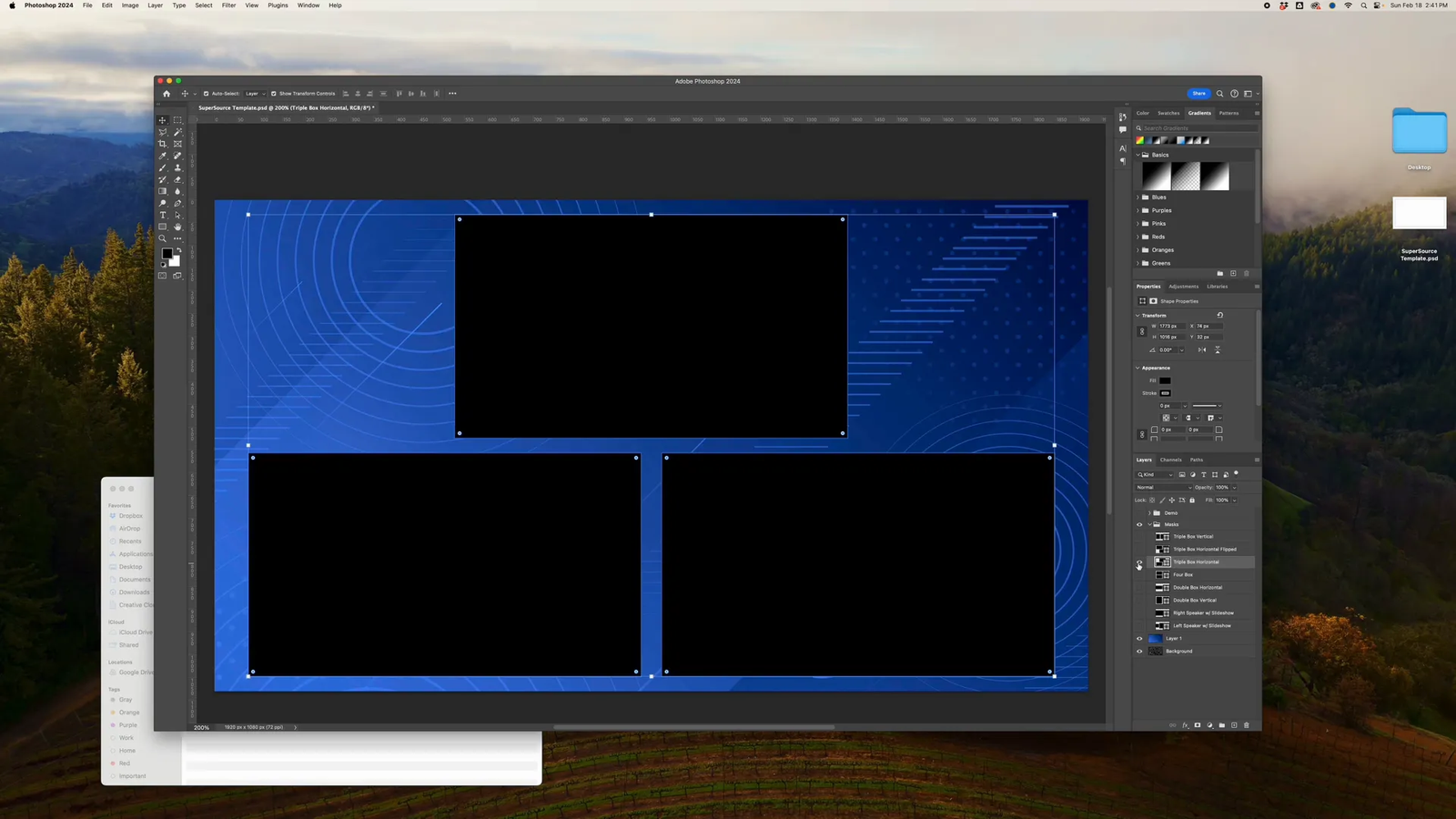Toggle the Auto-Select checkbox
This screenshot has height=819, width=1456.
206,93
